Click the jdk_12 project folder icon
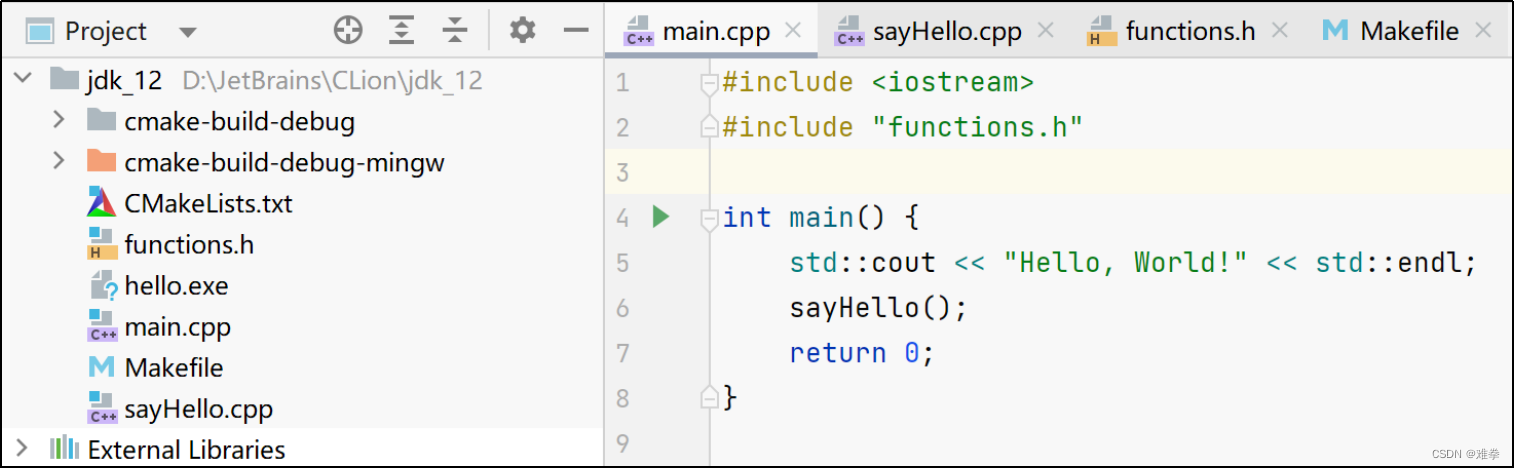This screenshot has width=1515, height=469. [64, 79]
